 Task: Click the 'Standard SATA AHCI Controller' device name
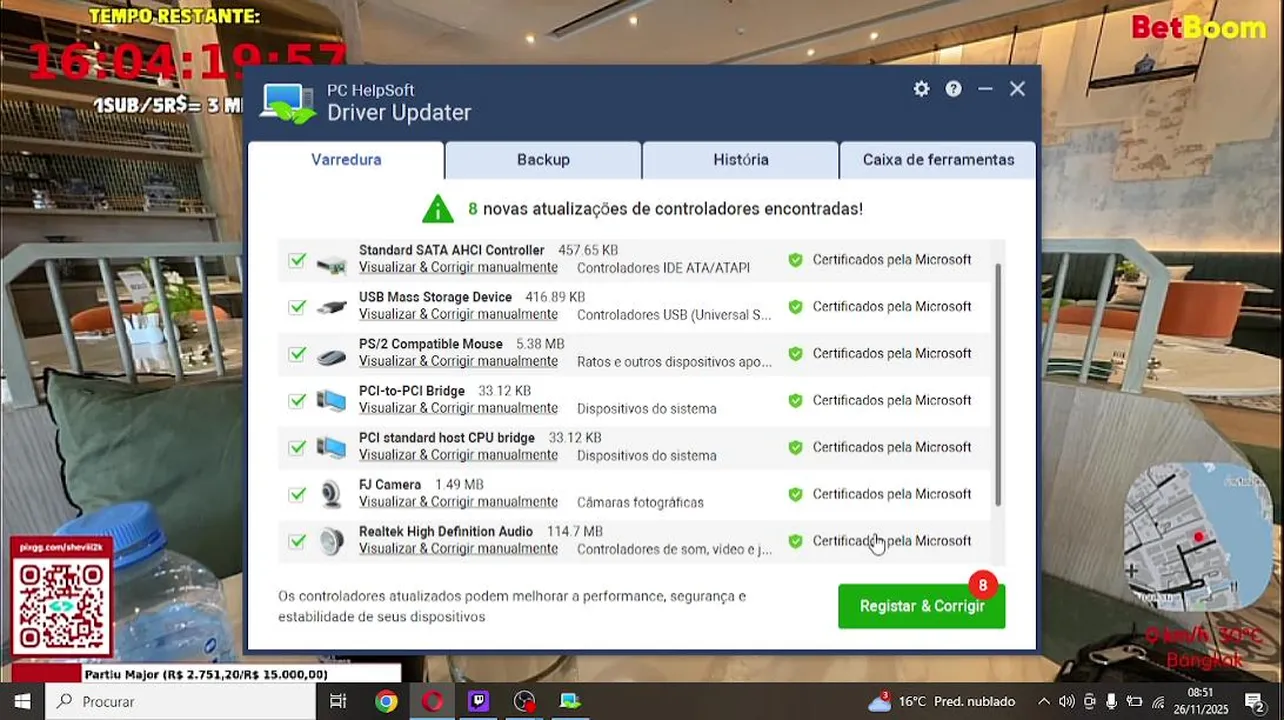click(x=451, y=250)
